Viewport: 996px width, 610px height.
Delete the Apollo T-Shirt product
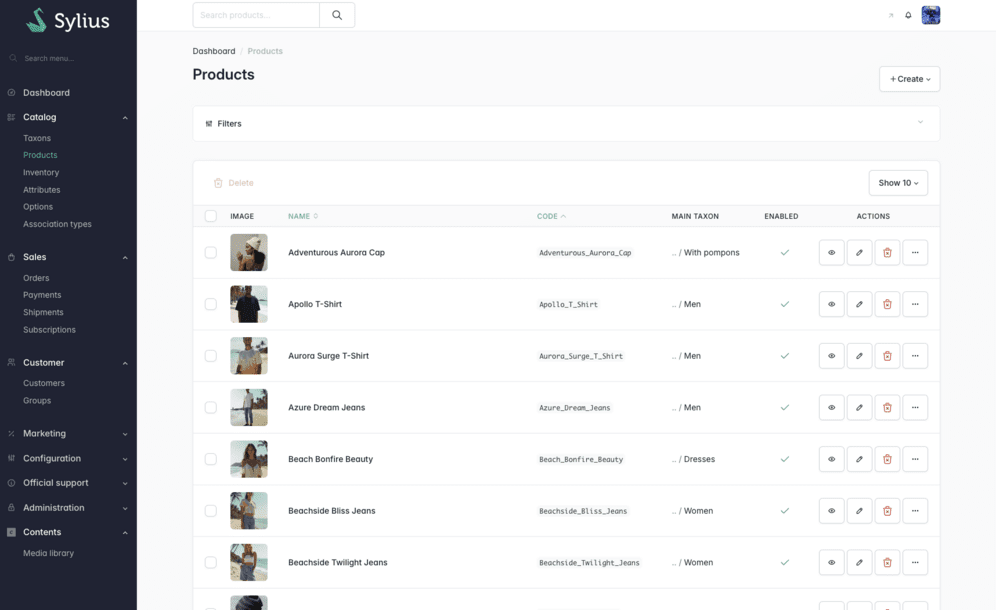click(x=887, y=304)
